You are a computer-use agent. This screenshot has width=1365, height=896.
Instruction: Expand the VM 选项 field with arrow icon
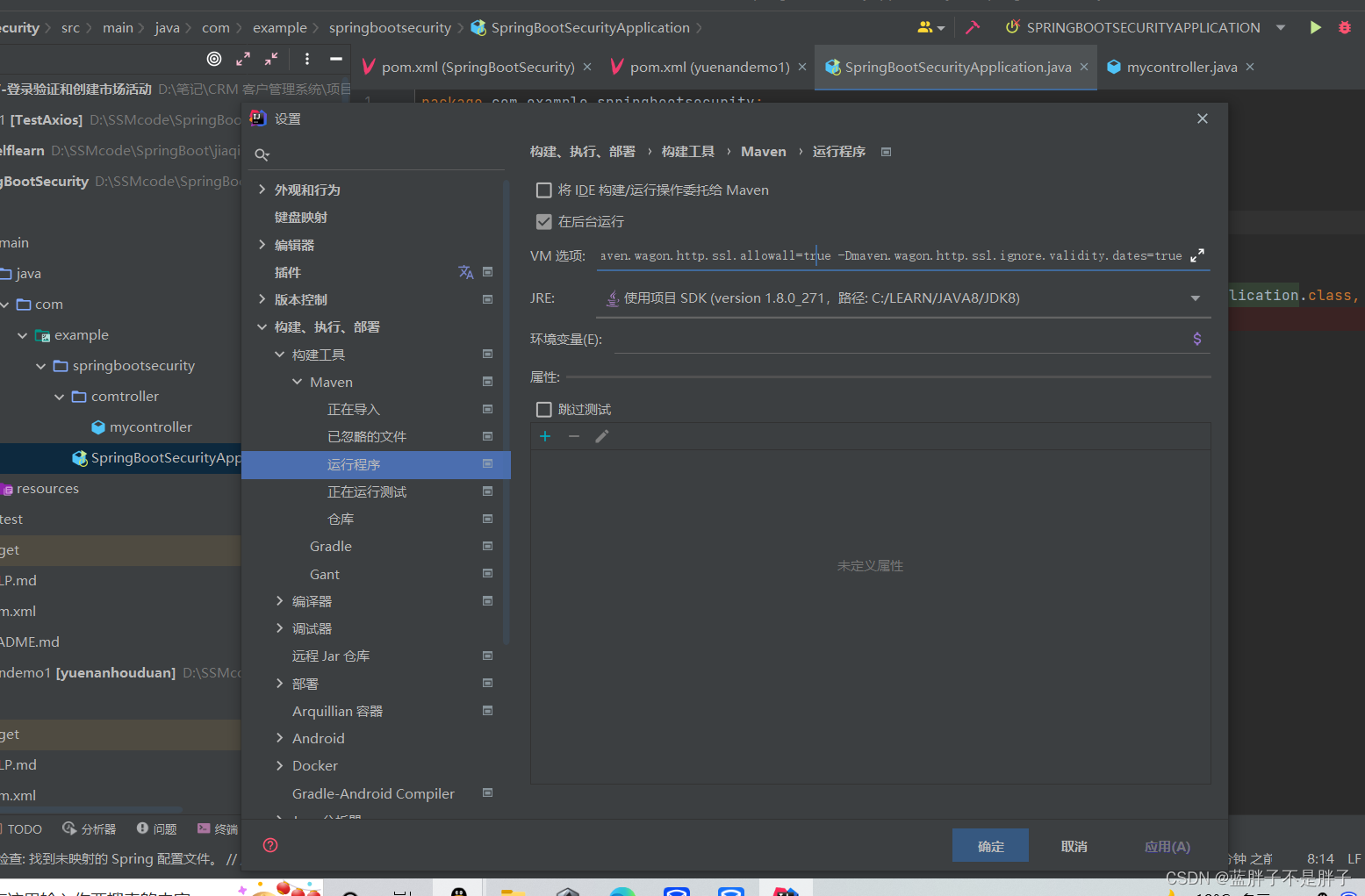(x=1197, y=255)
